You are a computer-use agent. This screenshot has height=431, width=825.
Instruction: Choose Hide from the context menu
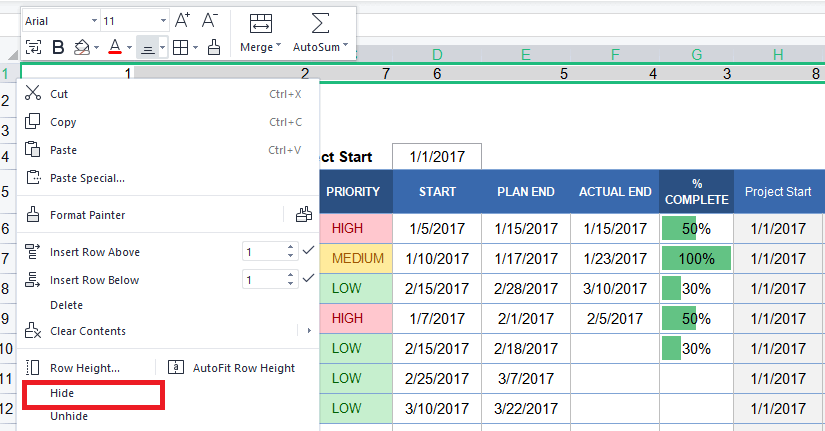click(x=62, y=394)
